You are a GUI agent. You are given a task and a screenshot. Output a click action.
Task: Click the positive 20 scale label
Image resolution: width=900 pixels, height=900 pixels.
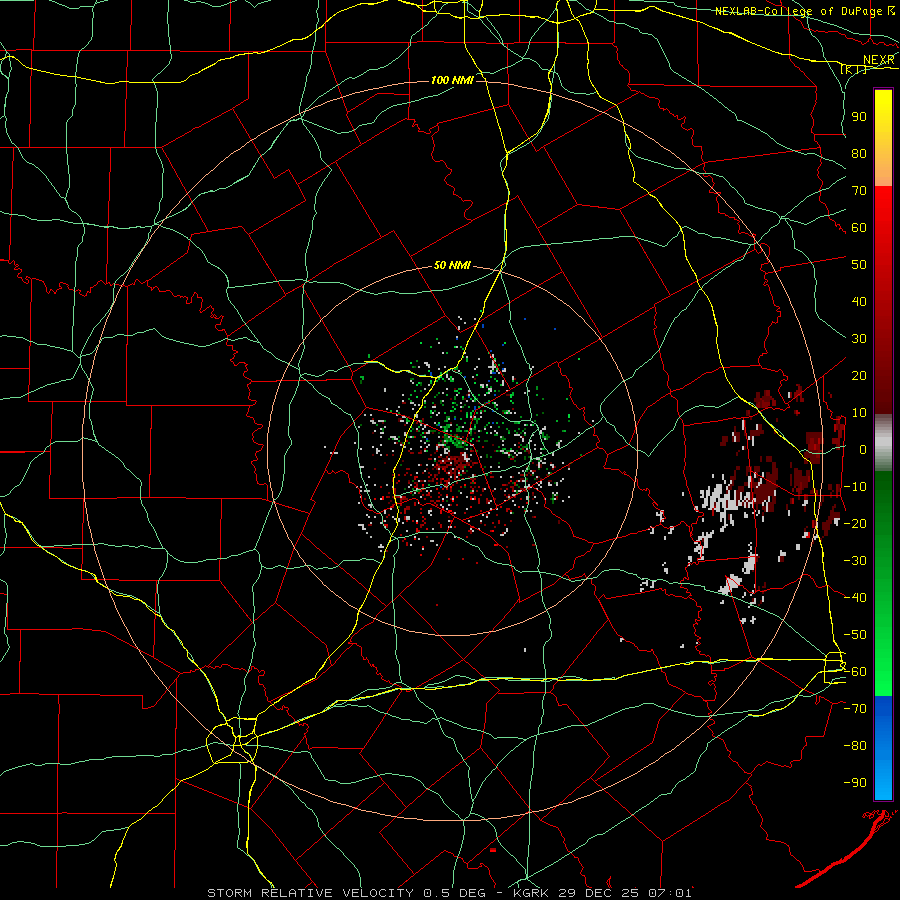859,375
